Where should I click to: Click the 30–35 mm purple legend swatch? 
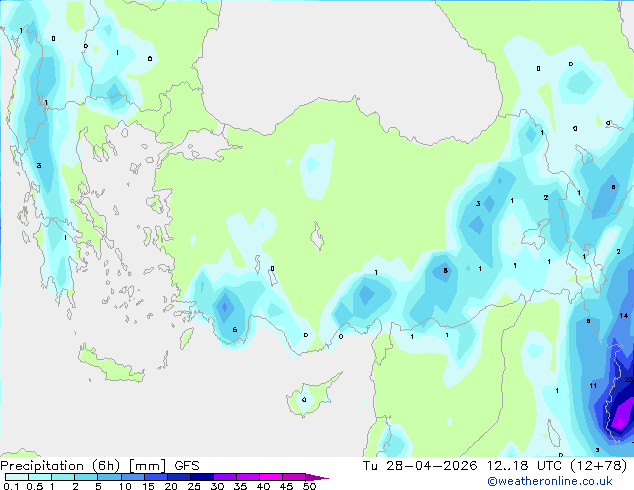click(225, 477)
